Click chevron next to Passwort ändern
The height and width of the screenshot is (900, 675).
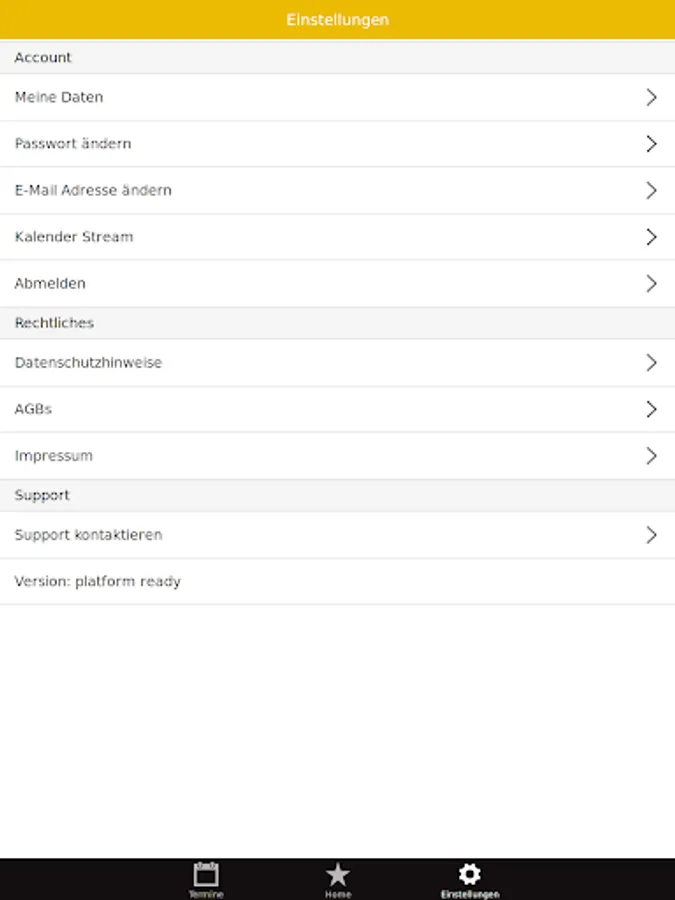651,144
